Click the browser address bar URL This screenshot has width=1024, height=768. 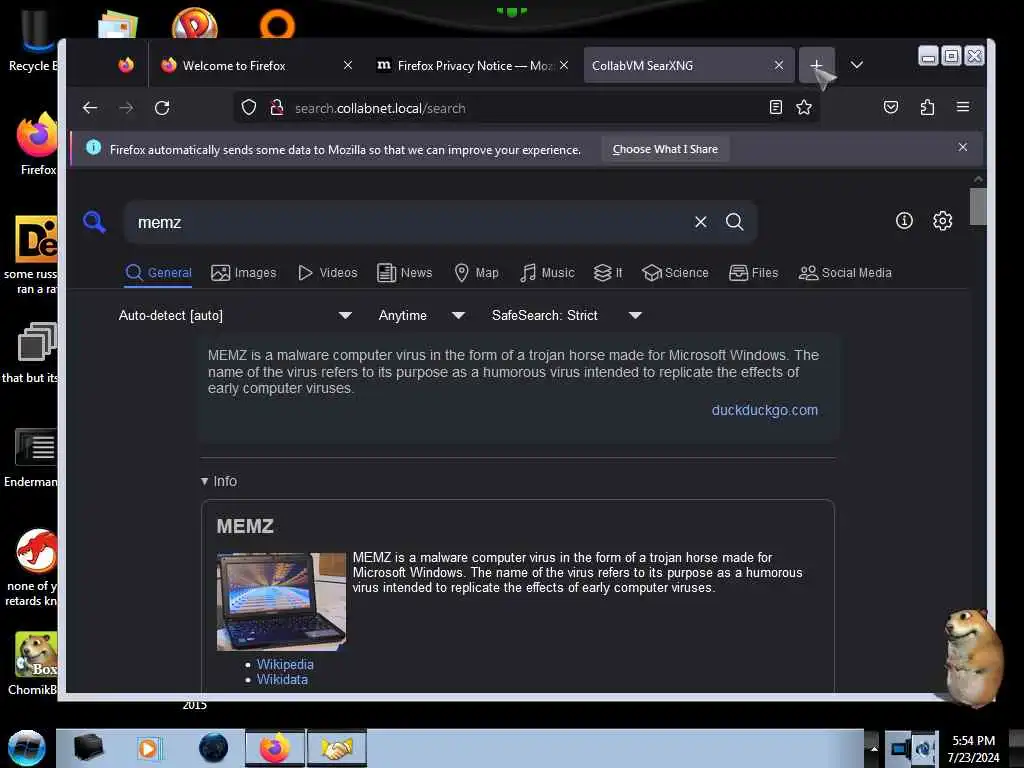[x=380, y=108]
